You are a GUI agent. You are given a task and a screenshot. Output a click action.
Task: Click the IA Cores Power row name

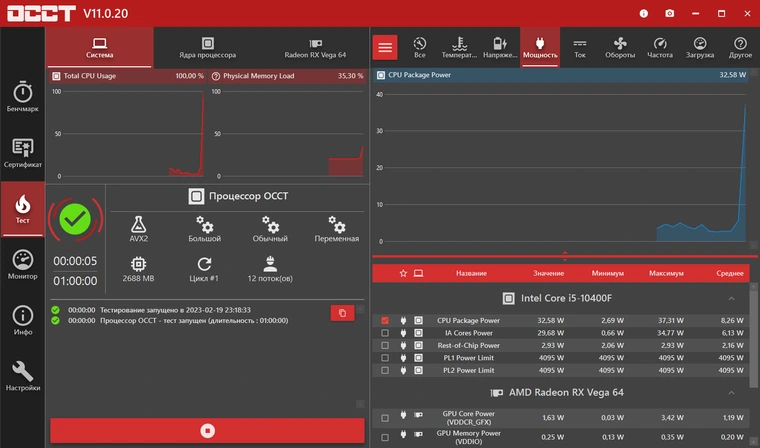click(x=468, y=333)
